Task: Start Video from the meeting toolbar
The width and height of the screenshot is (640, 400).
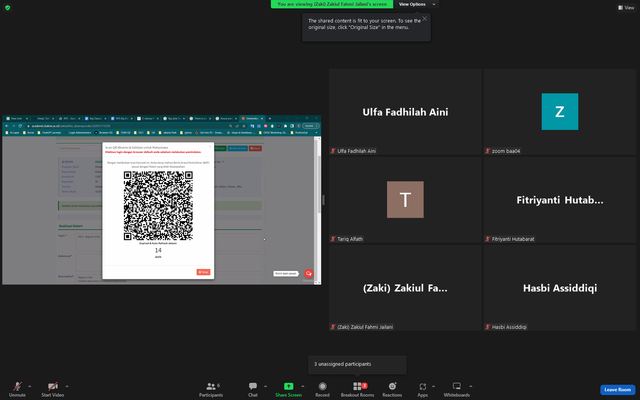Action: tap(52, 389)
